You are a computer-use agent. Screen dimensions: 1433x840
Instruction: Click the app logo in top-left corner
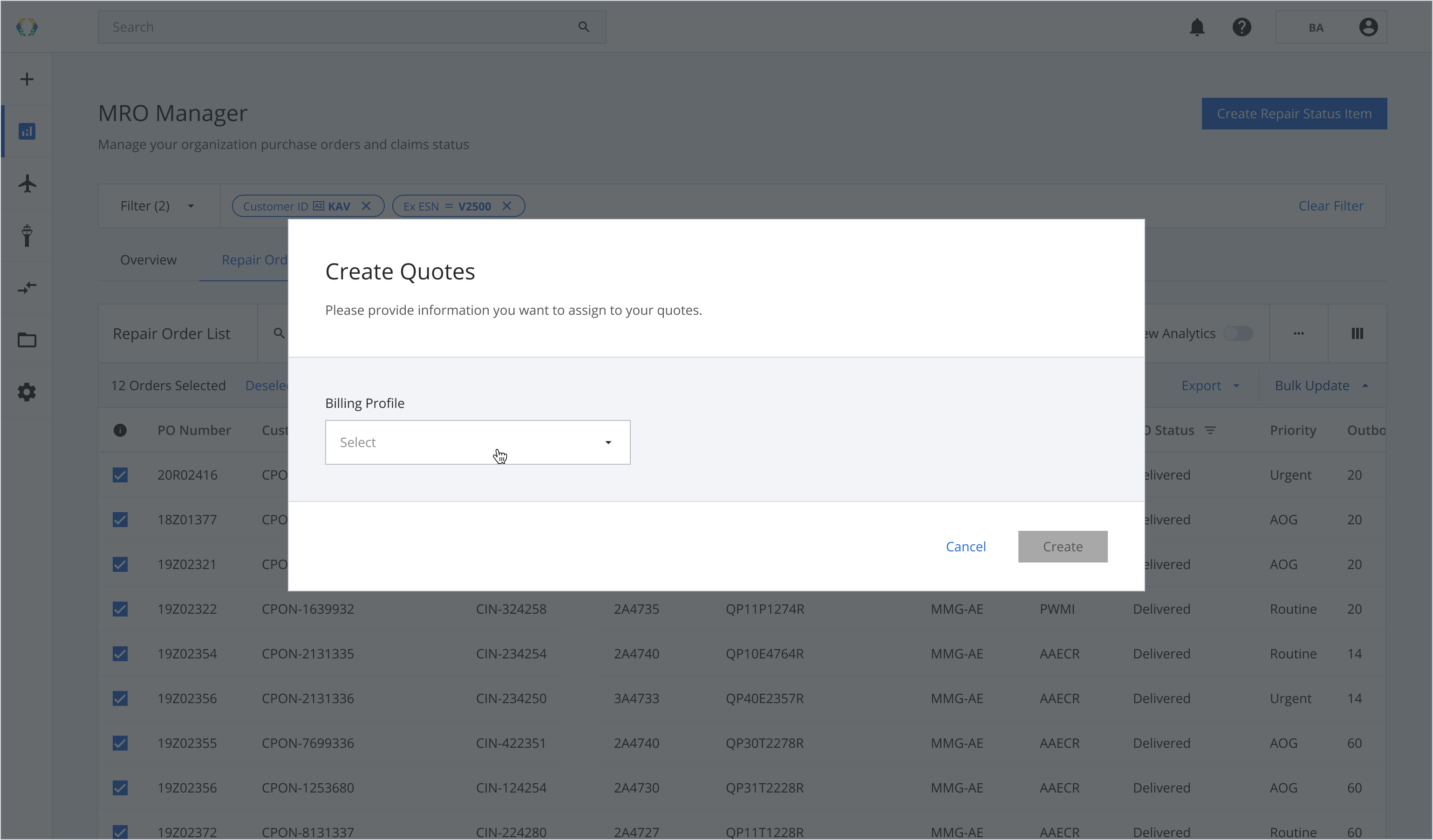point(27,27)
